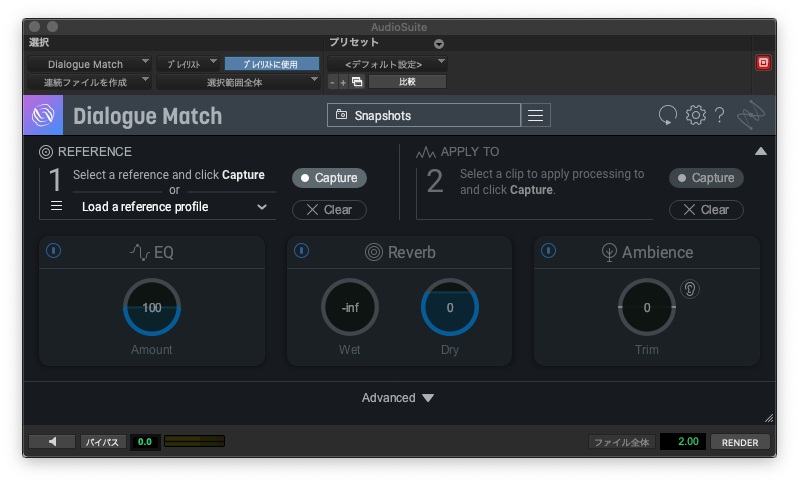Toggle the 比較 compare button

click(407, 82)
